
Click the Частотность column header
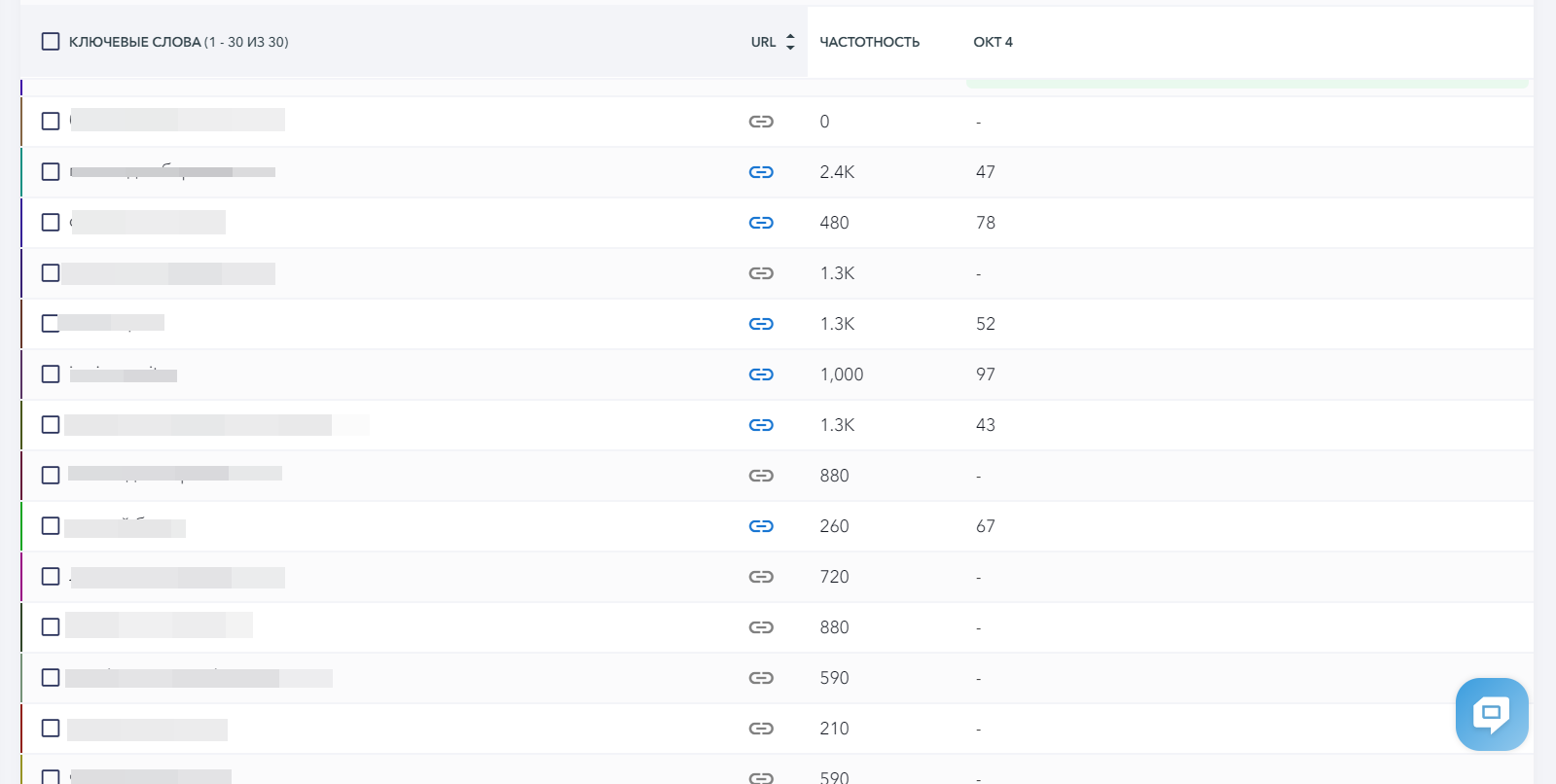(x=869, y=42)
